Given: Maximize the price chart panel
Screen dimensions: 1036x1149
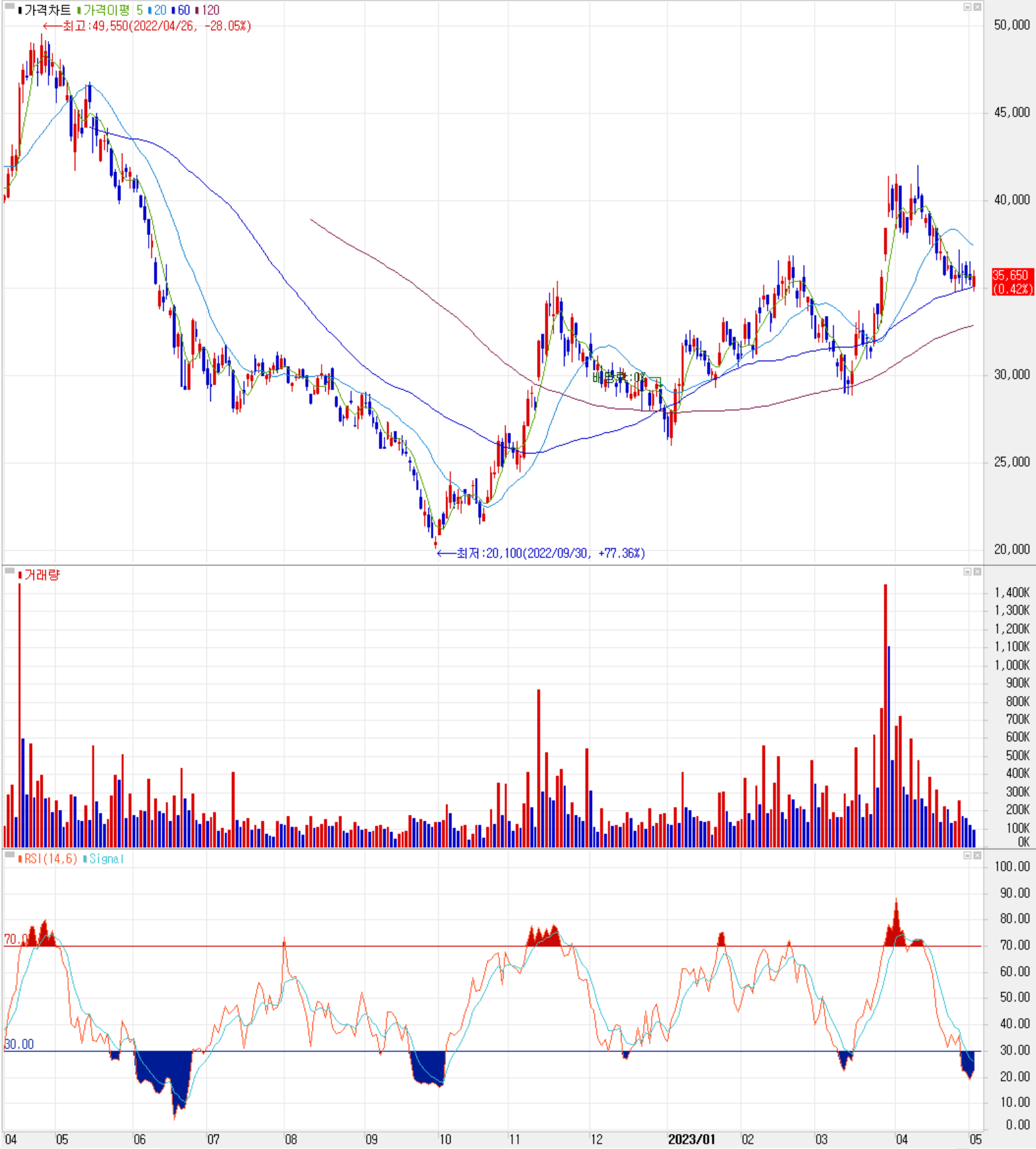Looking at the screenshot, I should 967,7.
